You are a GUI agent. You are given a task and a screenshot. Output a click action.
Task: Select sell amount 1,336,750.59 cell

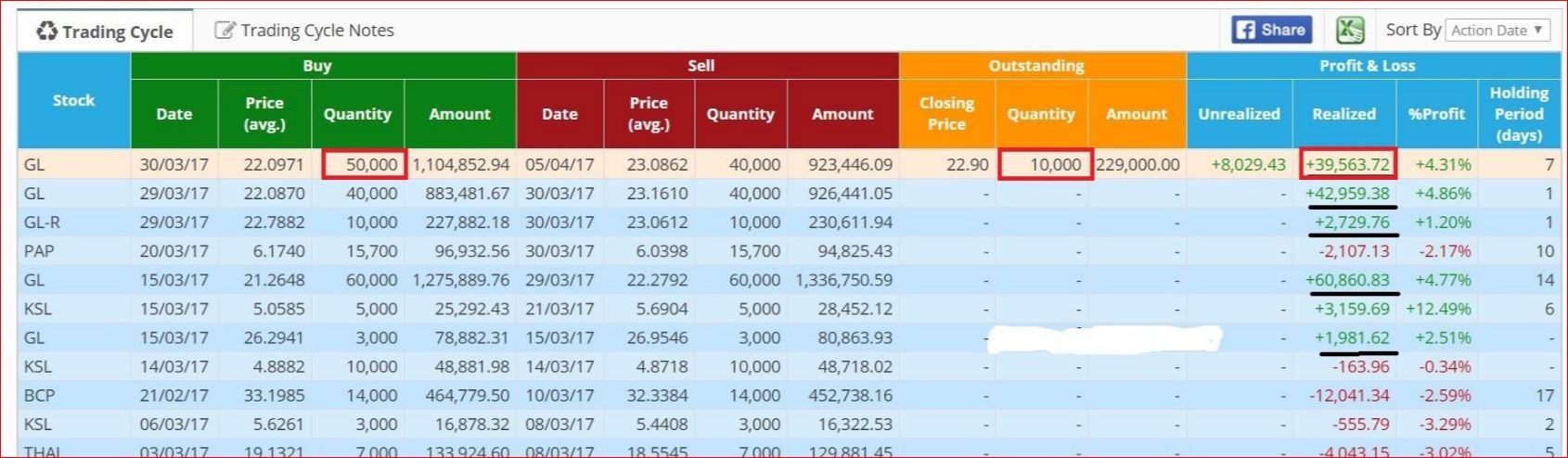[843, 279]
